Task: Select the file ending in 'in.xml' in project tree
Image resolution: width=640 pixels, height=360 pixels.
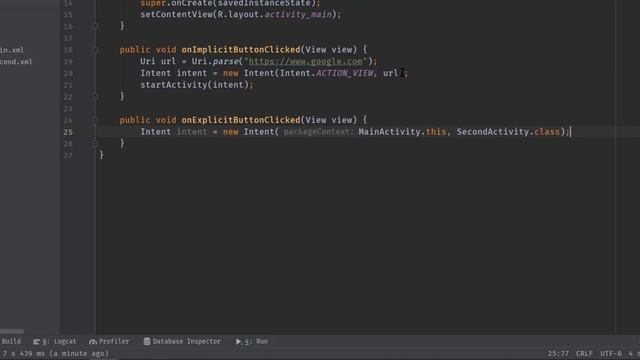Action: [x=12, y=50]
